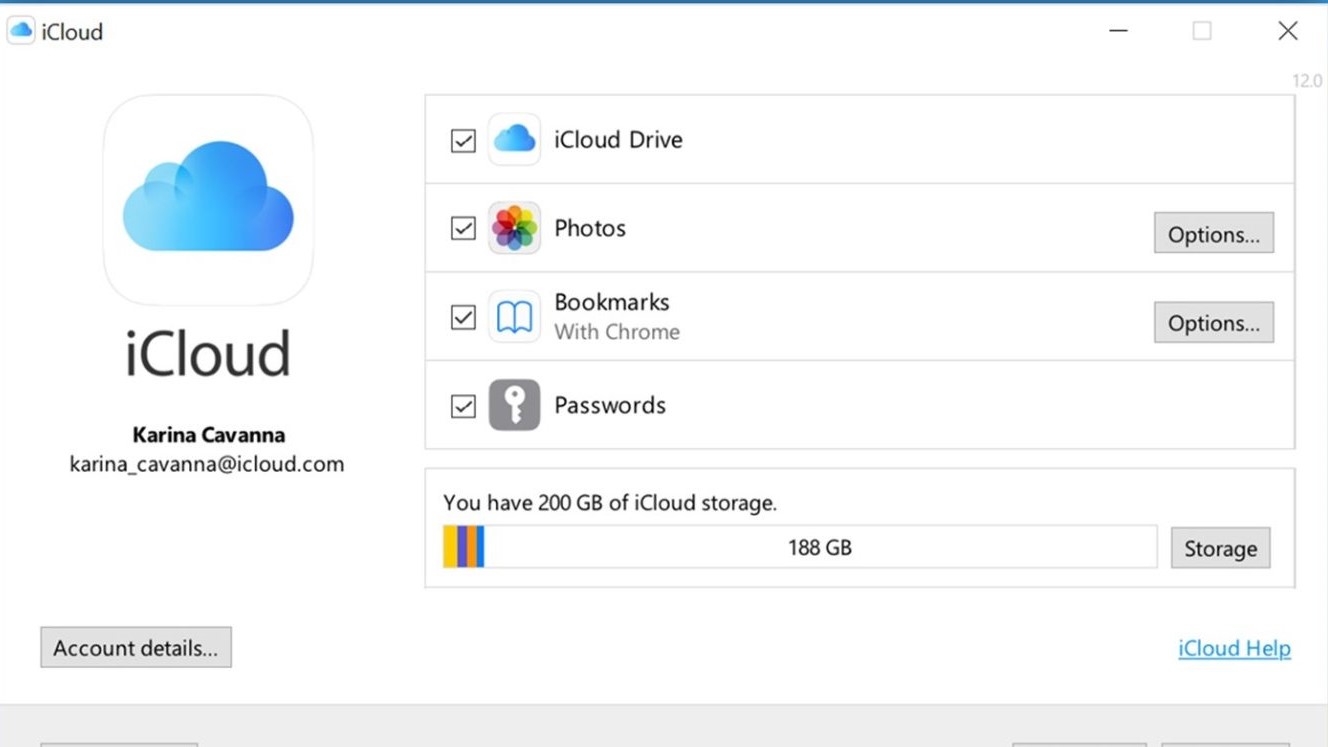Click the karina_cavanna@icloud.com email address

(x=207, y=464)
